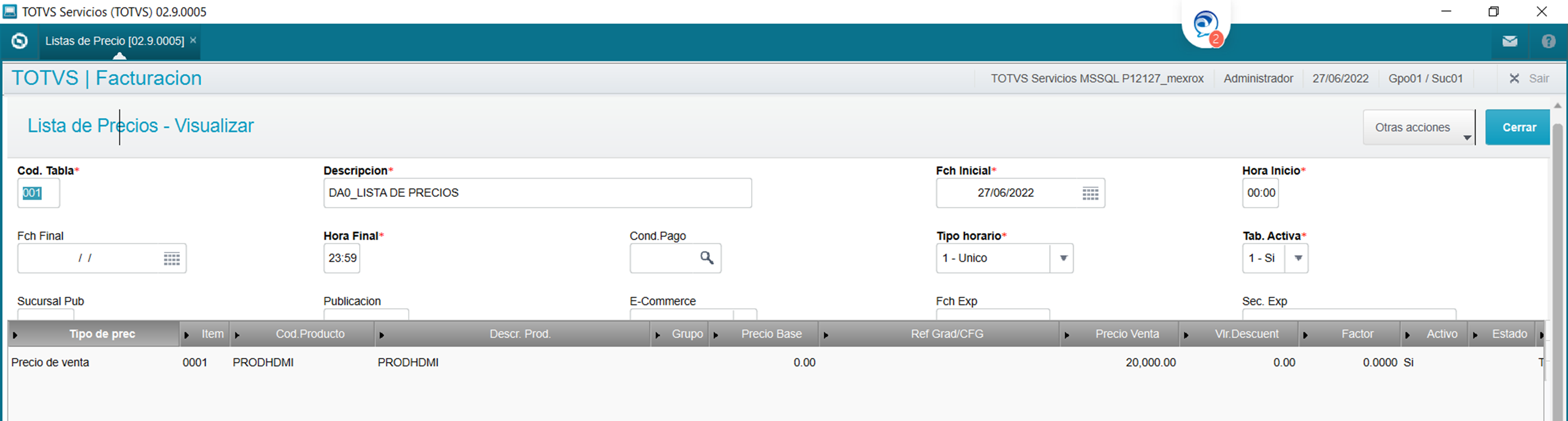Minimize the TOTVS window
The width and height of the screenshot is (1568, 421).
pos(1446,11)
